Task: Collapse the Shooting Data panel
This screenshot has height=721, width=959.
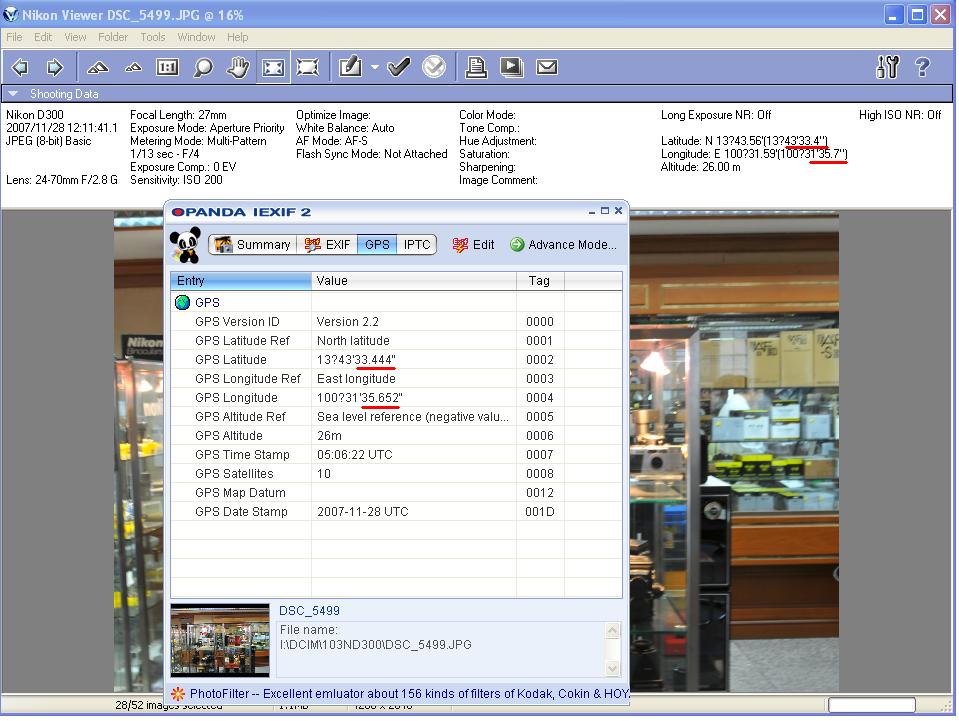Action: [13, 94]
